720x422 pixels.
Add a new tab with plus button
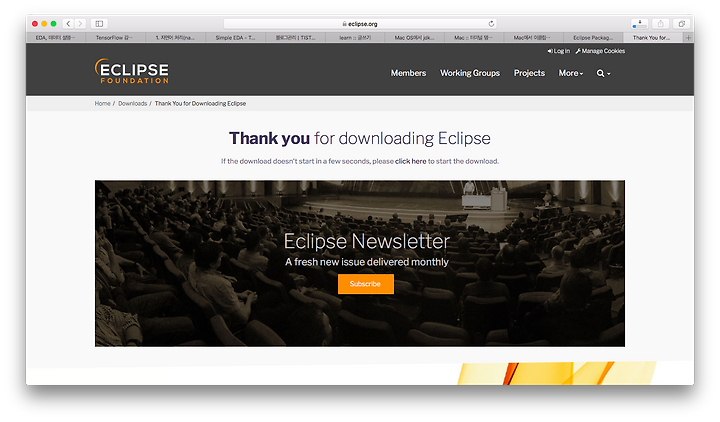(x=688, y=38)
